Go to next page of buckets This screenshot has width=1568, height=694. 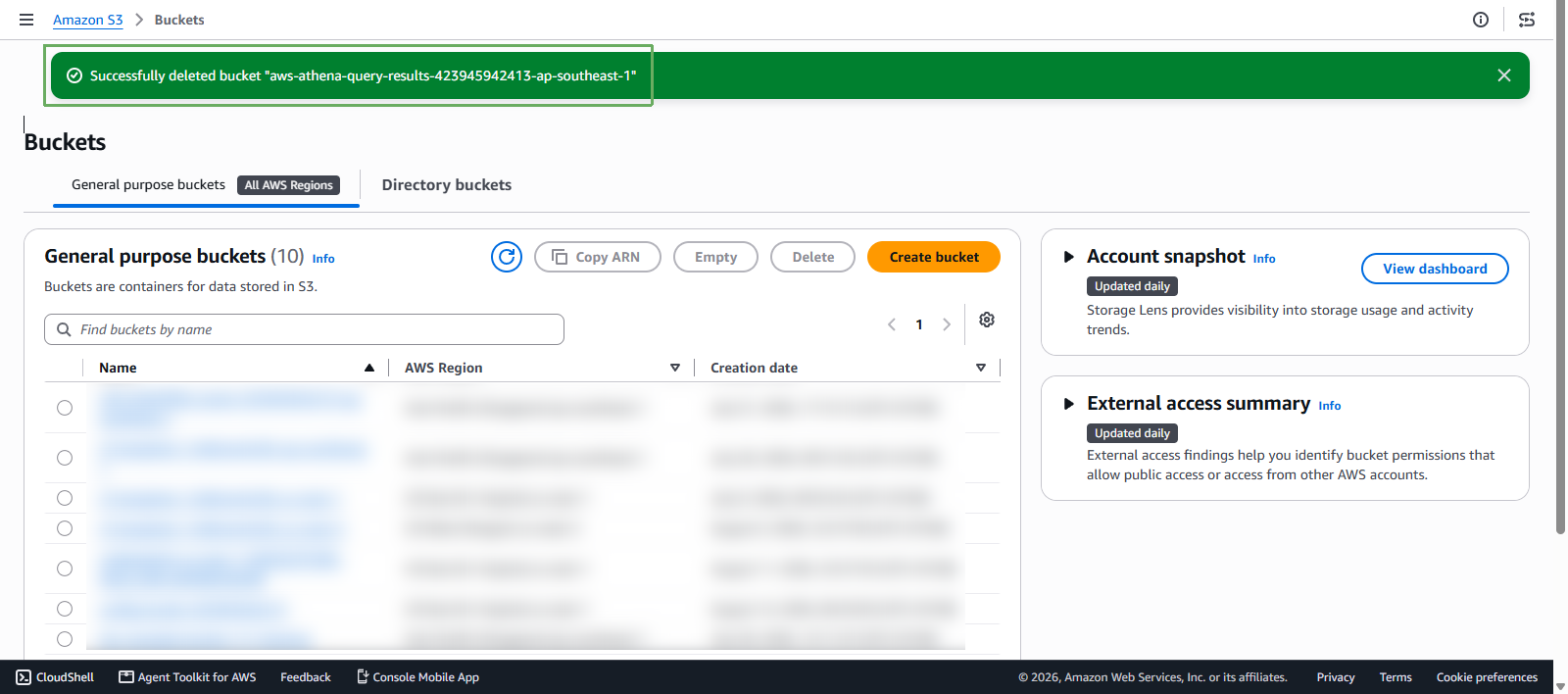pos(947,324)
